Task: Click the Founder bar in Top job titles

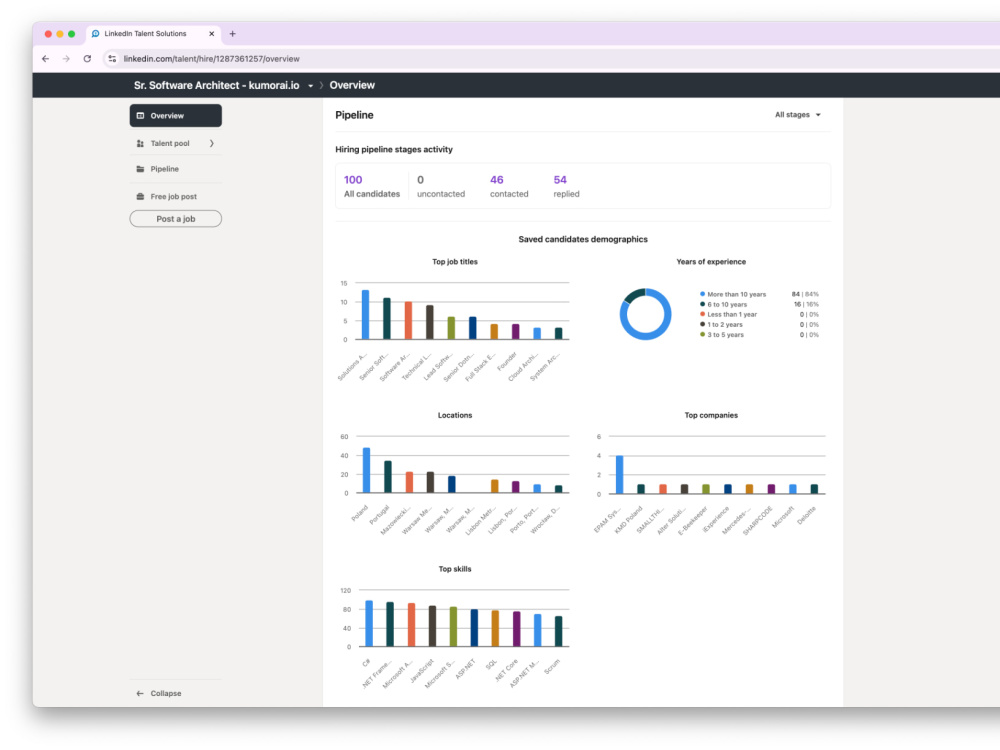Action: point(515,332)
